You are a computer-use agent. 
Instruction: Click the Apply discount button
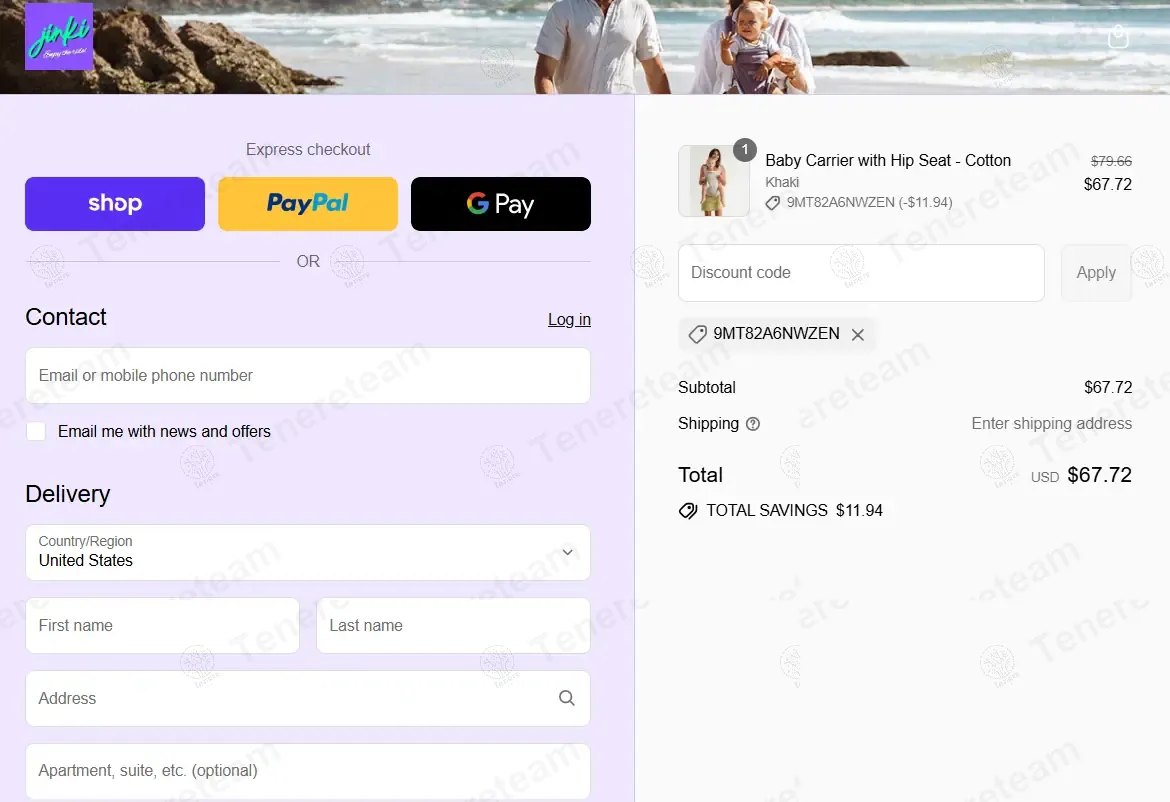point(1096,273)
